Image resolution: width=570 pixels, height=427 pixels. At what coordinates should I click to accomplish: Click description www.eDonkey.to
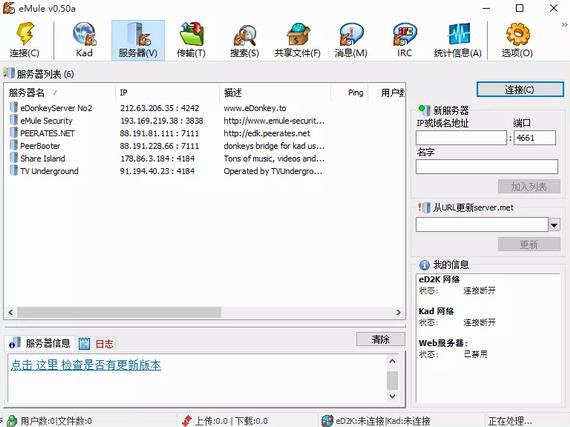coord(255,108)
